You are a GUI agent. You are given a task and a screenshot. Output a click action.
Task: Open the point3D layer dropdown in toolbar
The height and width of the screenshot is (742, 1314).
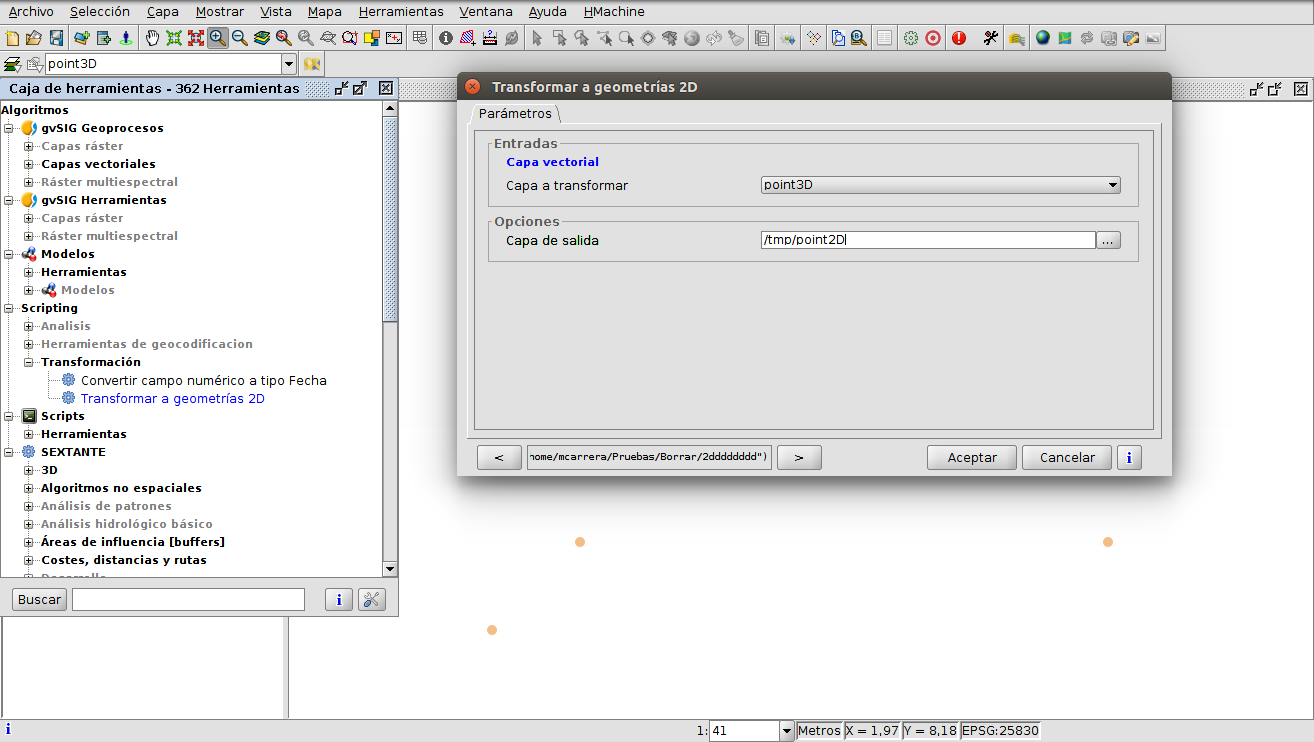point(289,64)
